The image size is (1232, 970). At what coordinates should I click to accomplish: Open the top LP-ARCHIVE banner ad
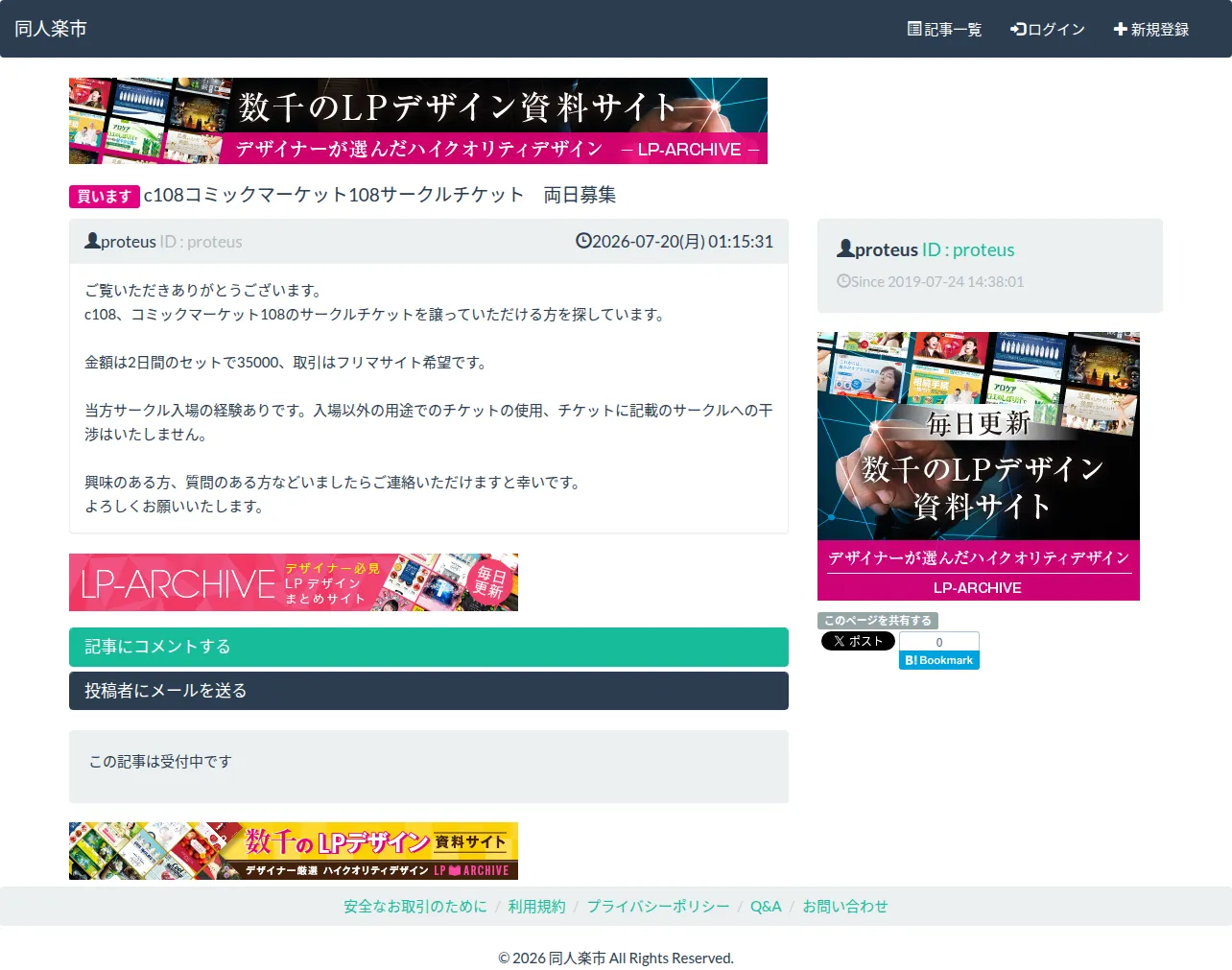pos(418,121)
